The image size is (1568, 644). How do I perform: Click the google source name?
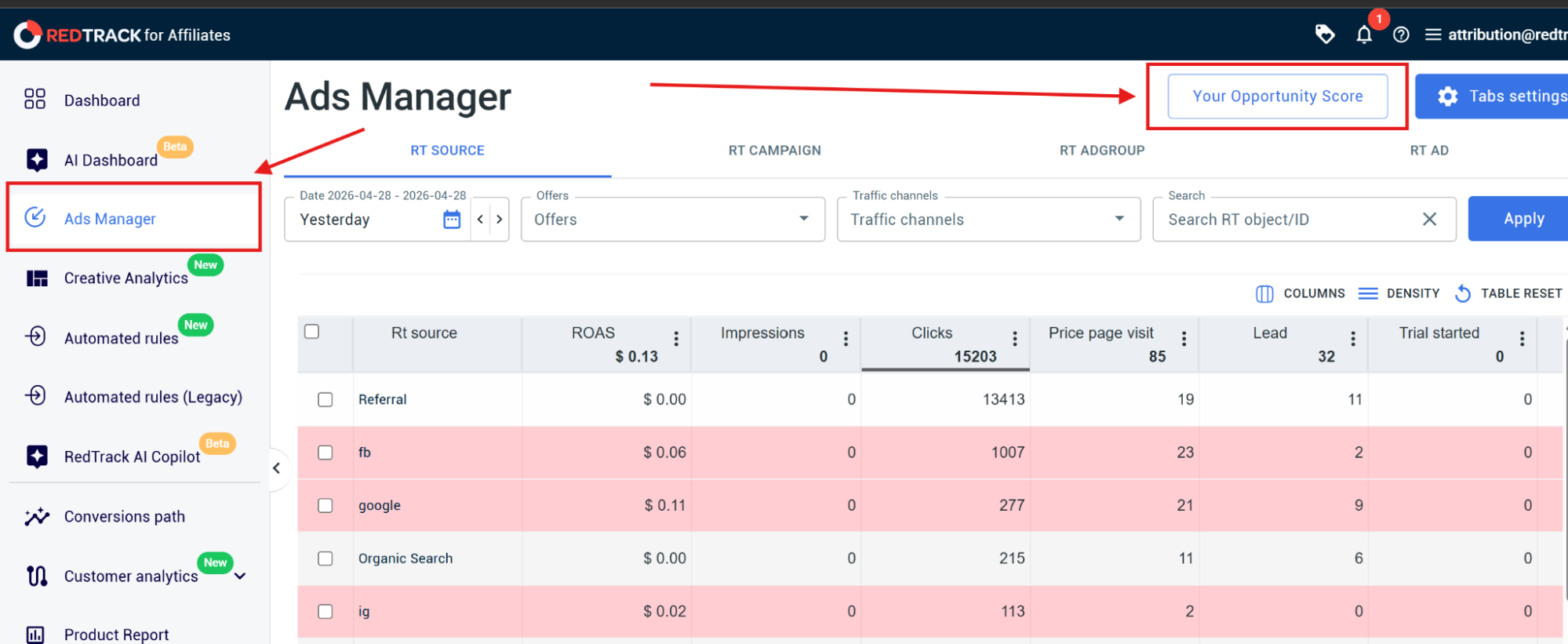(x=380, y=506)
